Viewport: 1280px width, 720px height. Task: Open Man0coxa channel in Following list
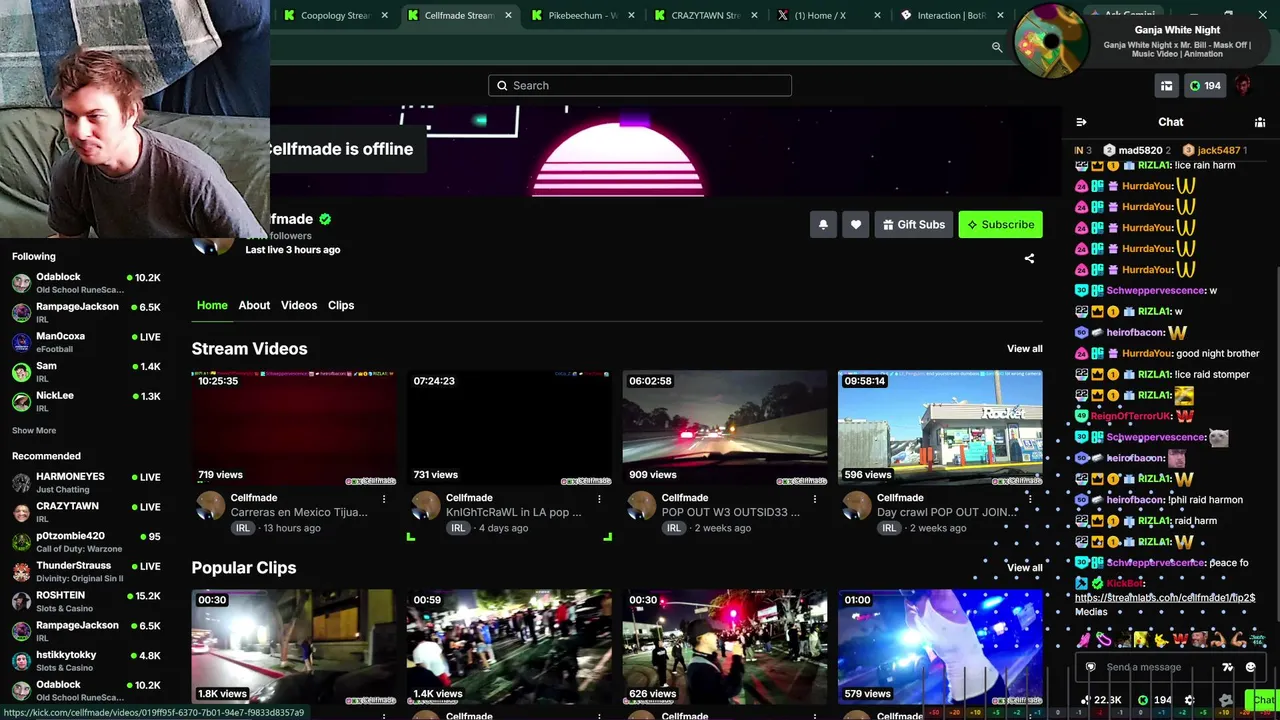click(86, 342)
